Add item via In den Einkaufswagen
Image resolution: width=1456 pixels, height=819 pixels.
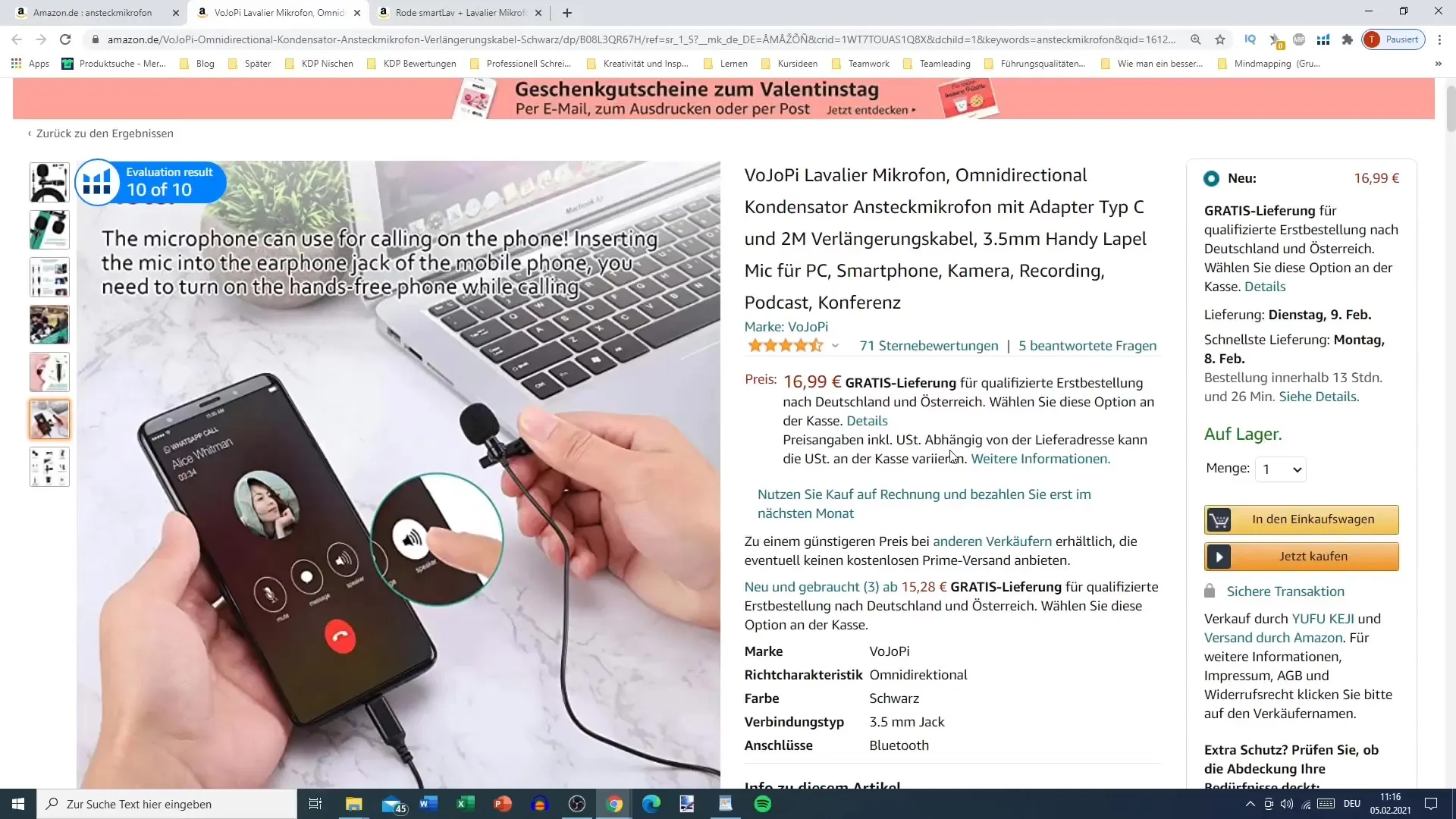[x=1301, y=520]
